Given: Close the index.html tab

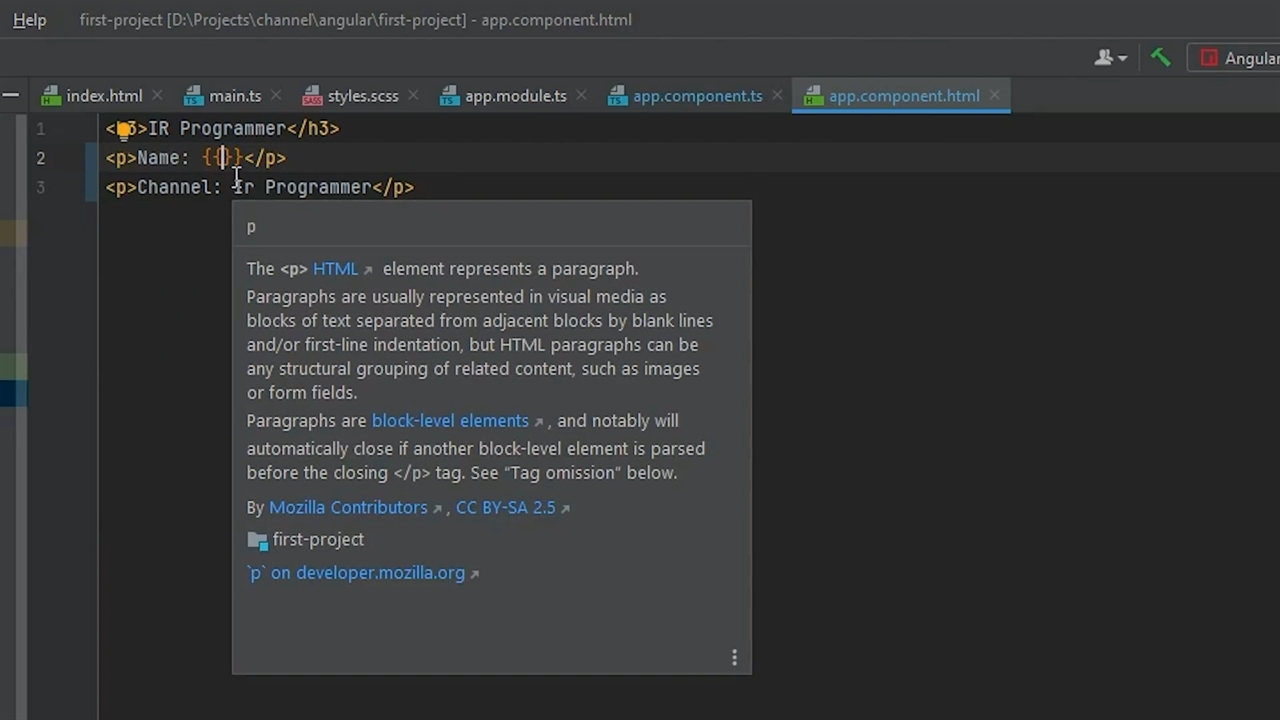Looking at the screenshot, I should click(156, 96).
